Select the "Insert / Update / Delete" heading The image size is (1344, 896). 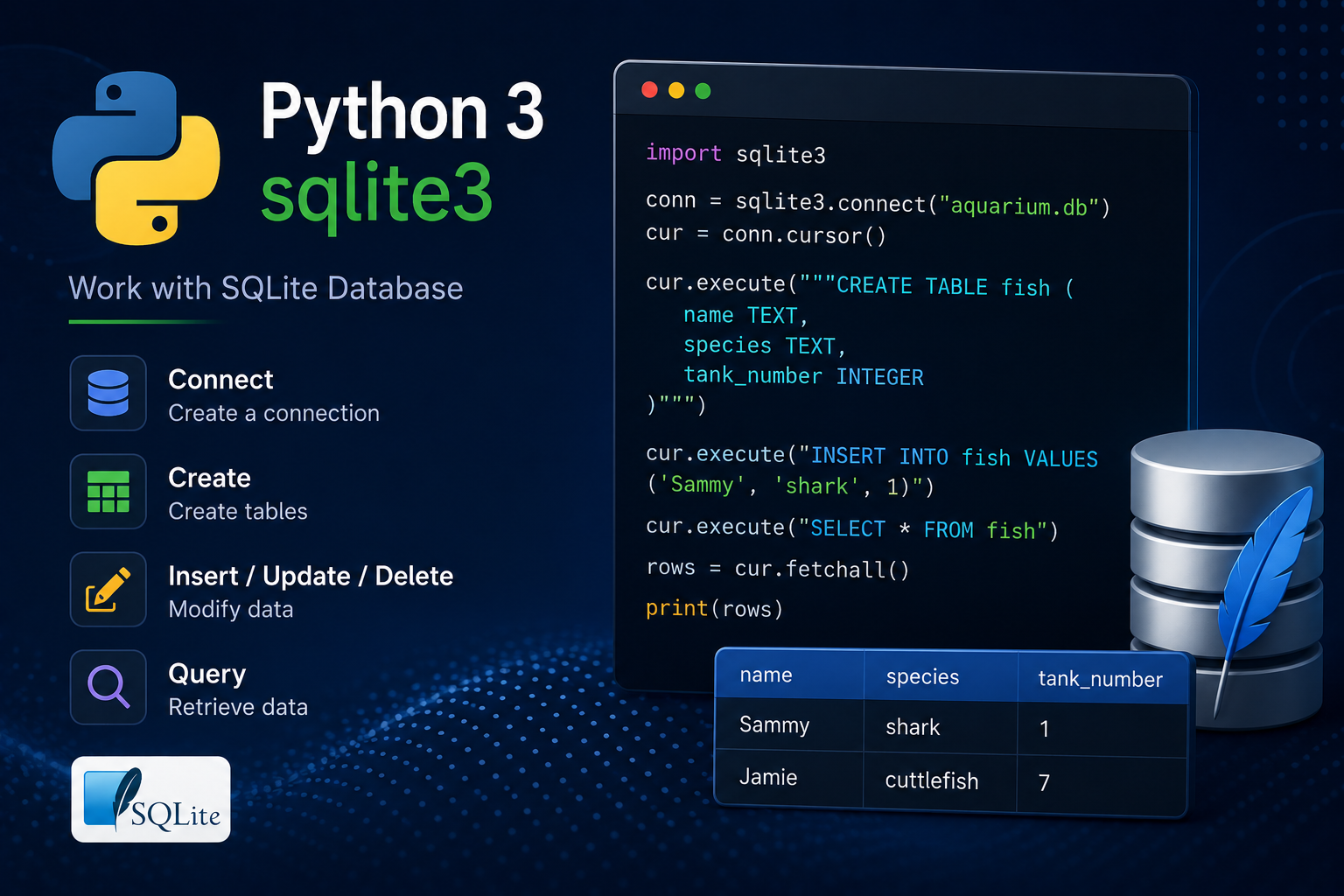click(x=311, y=576)
